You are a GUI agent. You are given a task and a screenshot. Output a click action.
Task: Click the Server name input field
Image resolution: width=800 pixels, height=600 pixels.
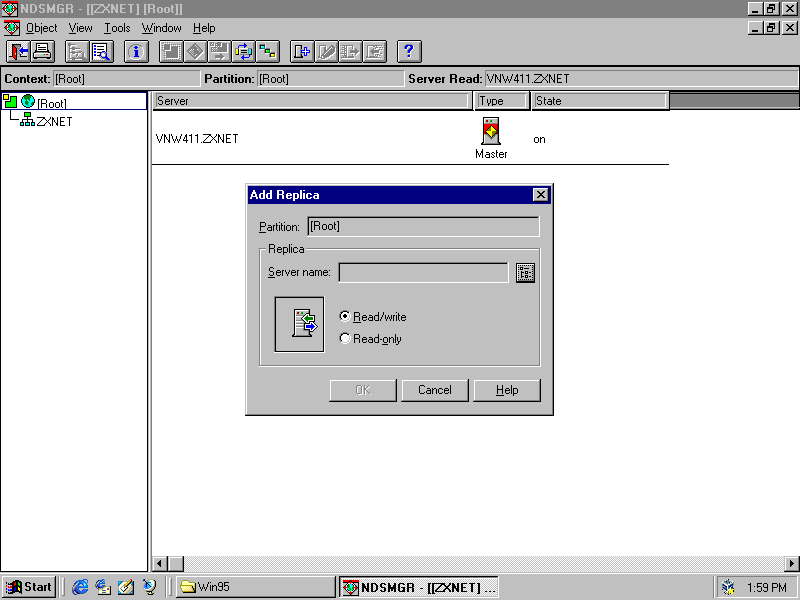[x=423, y=272]
